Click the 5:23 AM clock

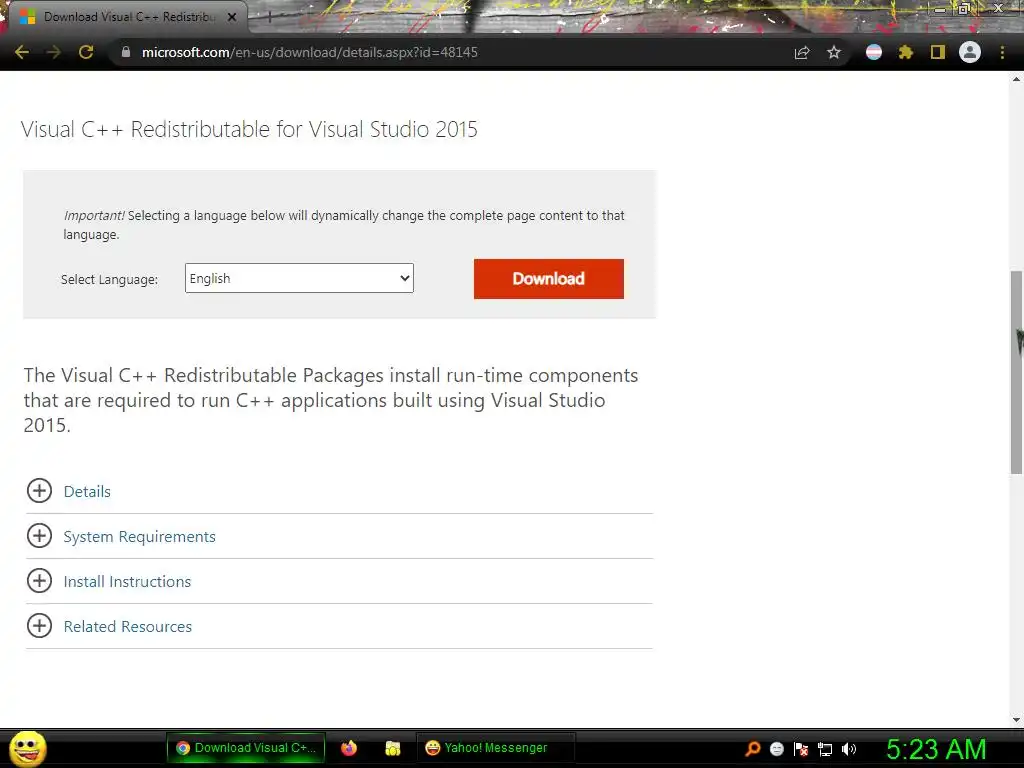click(x=936, y=749)
